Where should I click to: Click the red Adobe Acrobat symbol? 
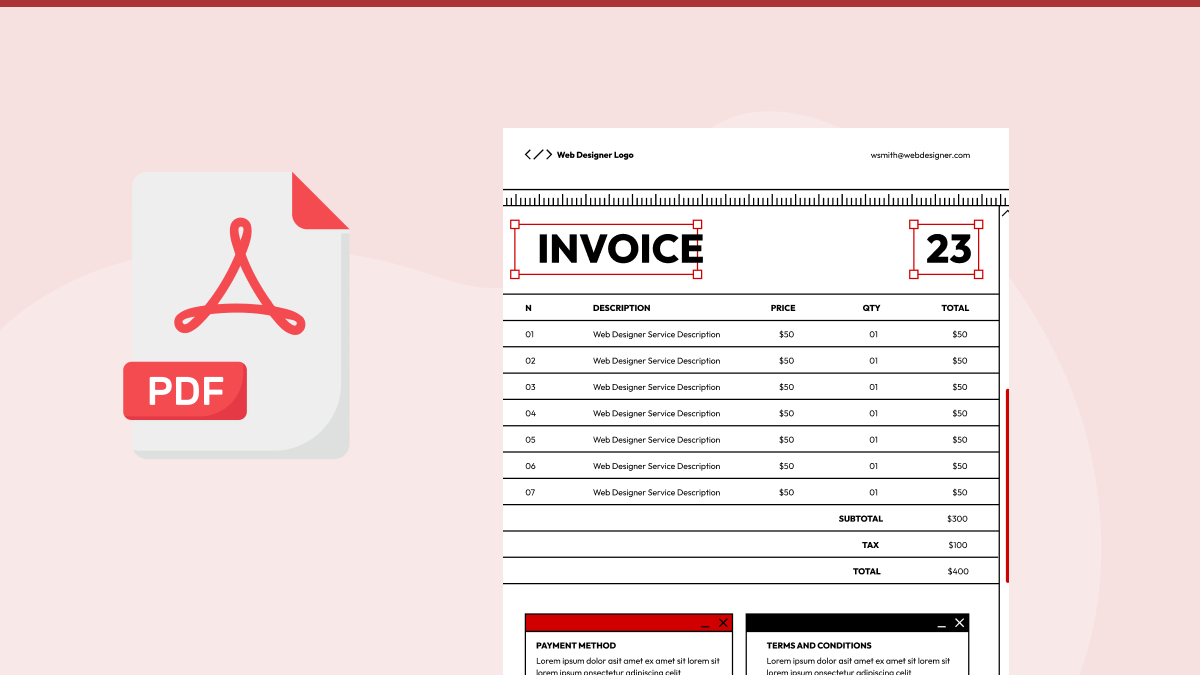point(240,278)
